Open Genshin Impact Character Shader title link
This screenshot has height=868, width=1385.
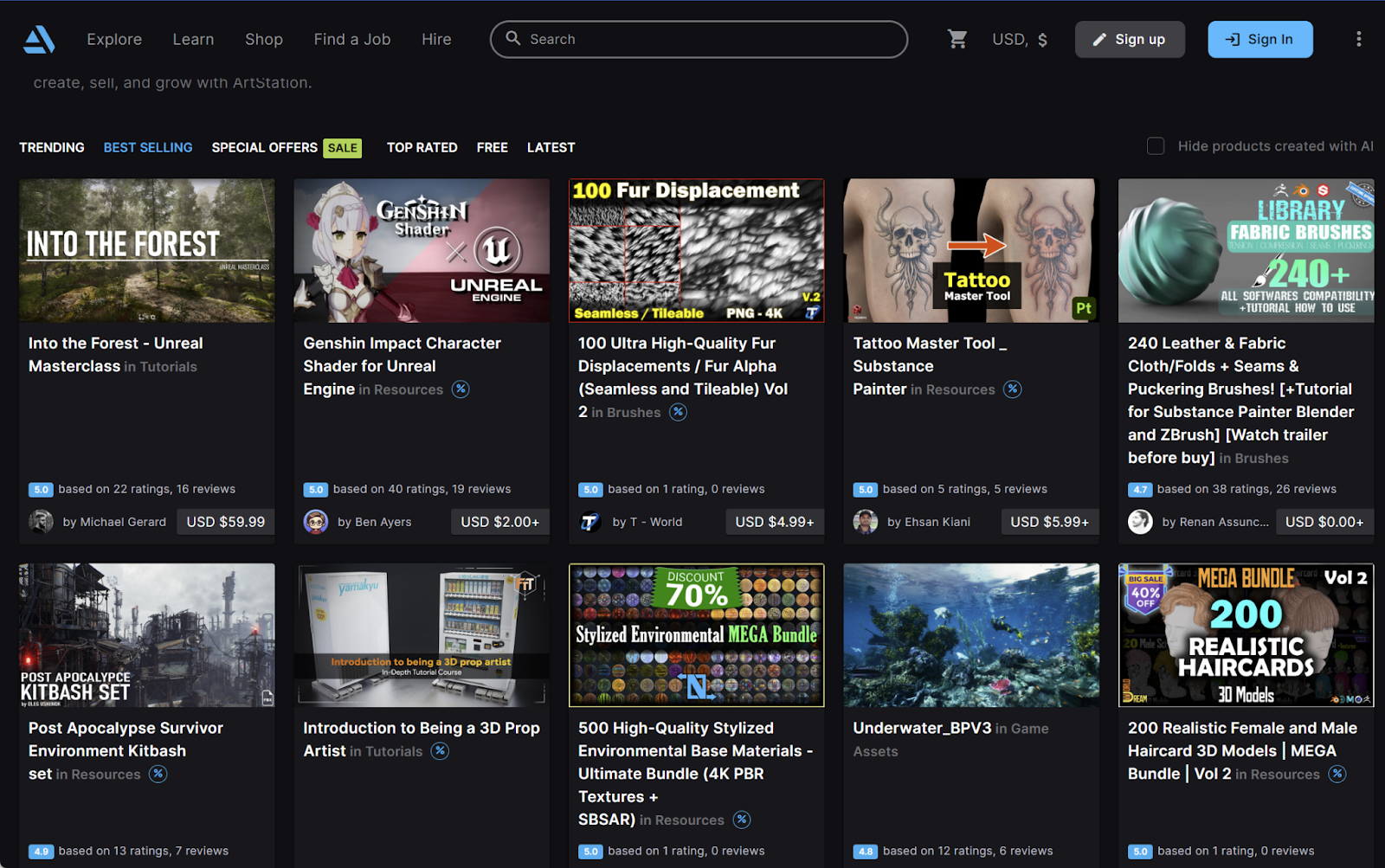402,366
